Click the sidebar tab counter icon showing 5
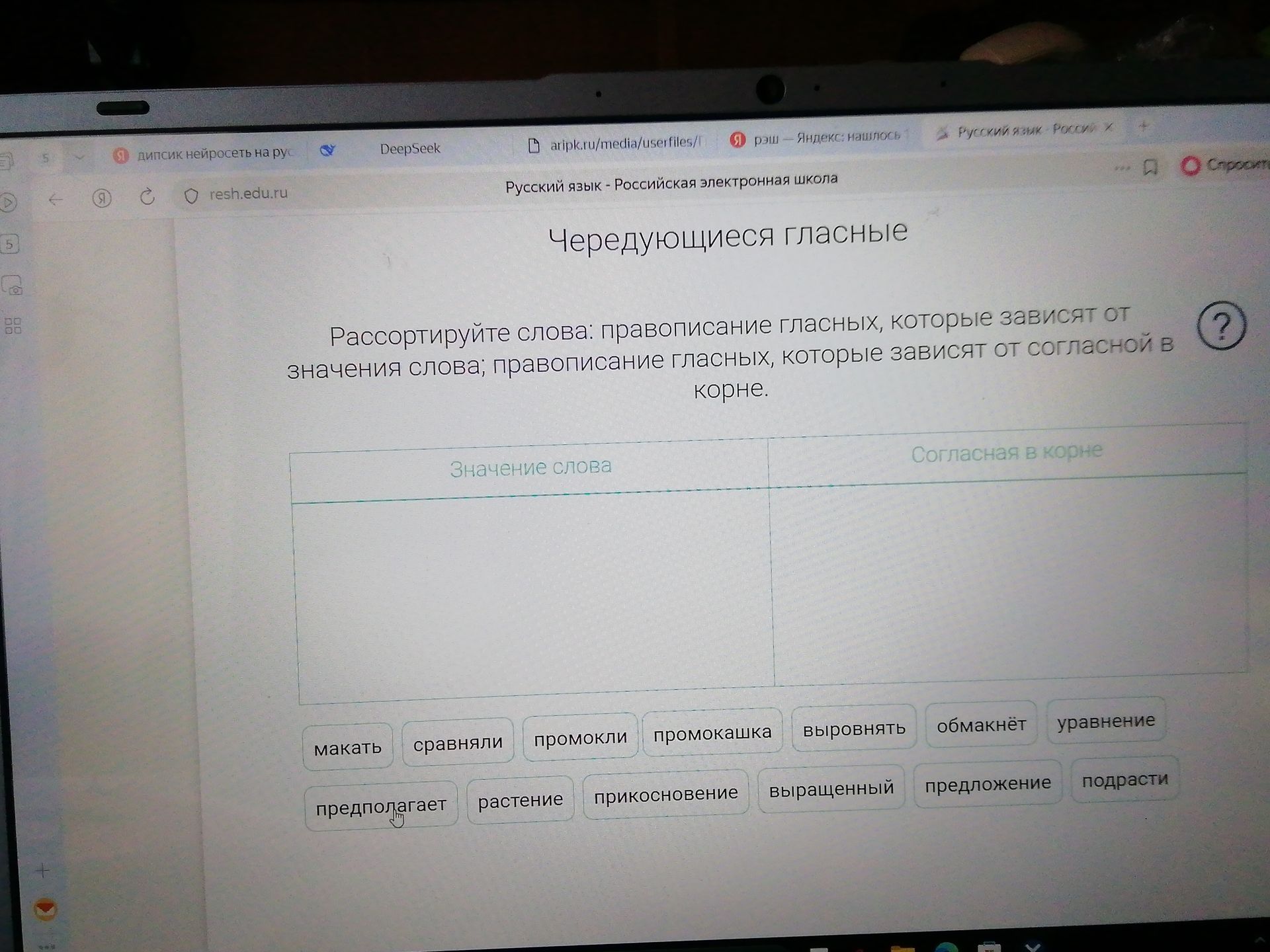Screen dimensions: 1270x952 point(10,245)
